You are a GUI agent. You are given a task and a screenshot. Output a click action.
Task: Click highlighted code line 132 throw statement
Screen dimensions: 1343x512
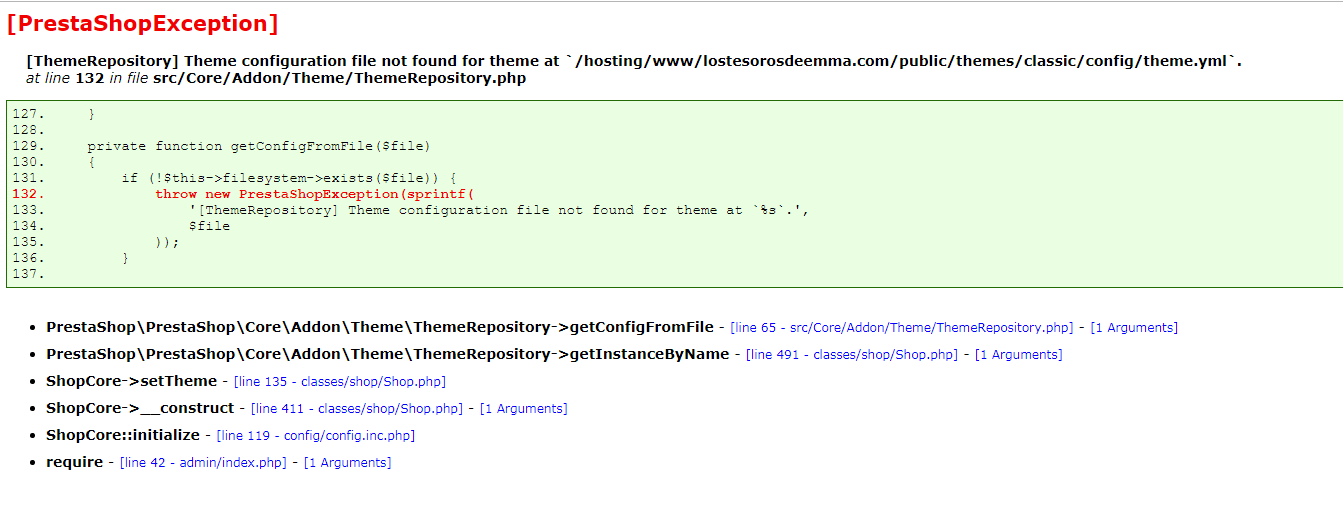315,194
